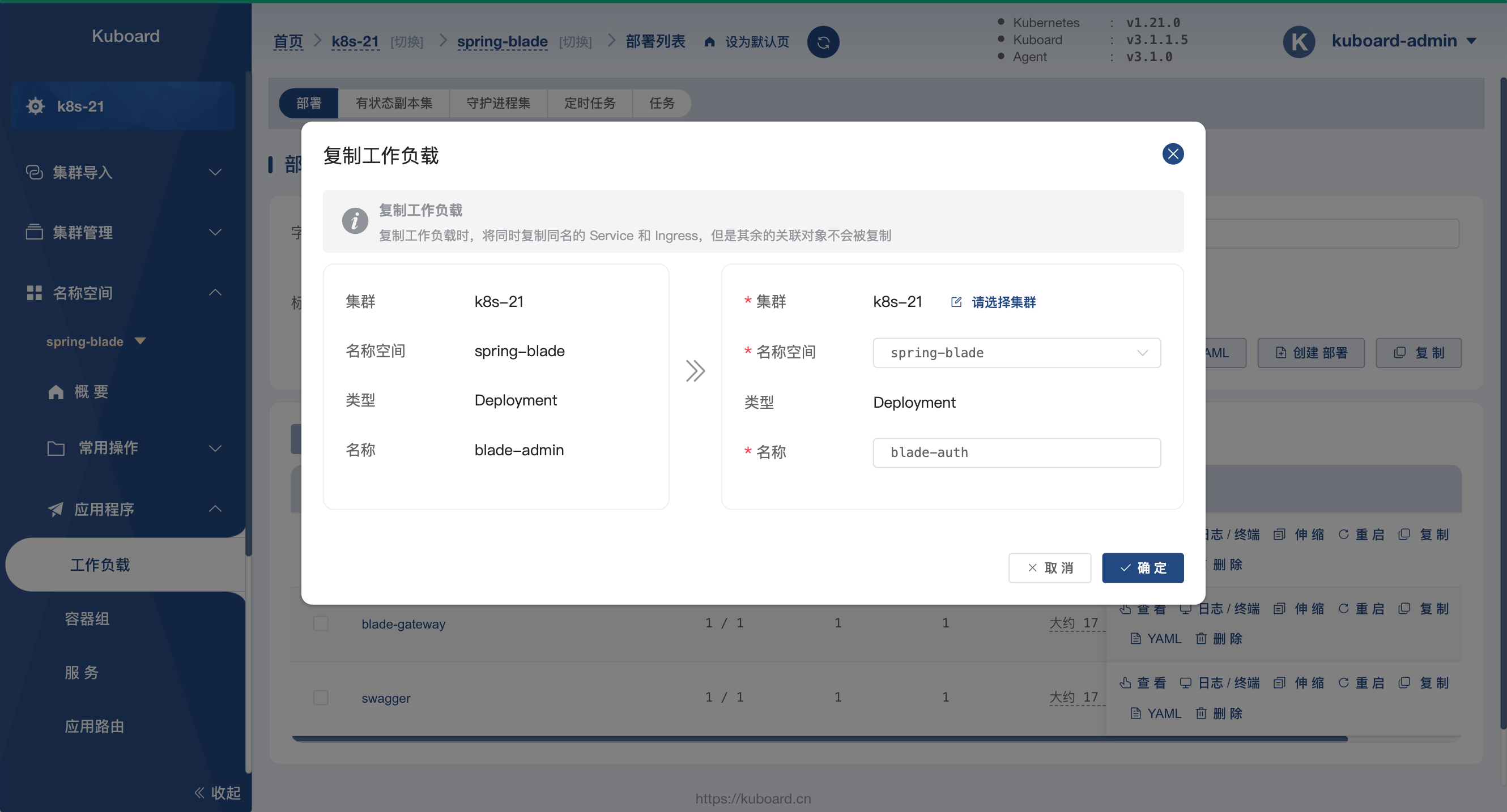Click the edit icon next to 请选择集群
Screen dimensions: 1507x812
point(956,302)
